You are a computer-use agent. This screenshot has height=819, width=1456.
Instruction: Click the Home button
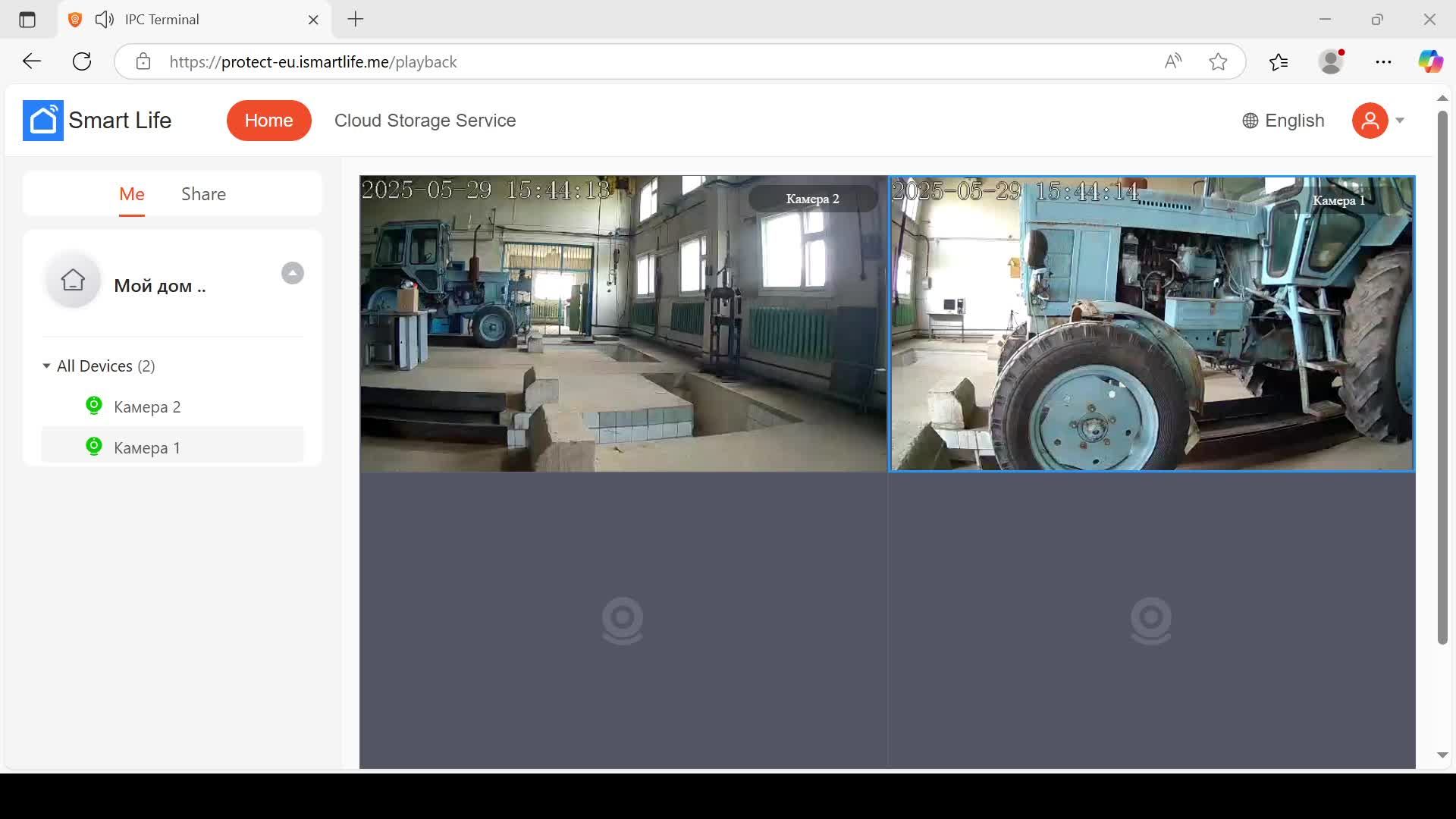[268, 121]
